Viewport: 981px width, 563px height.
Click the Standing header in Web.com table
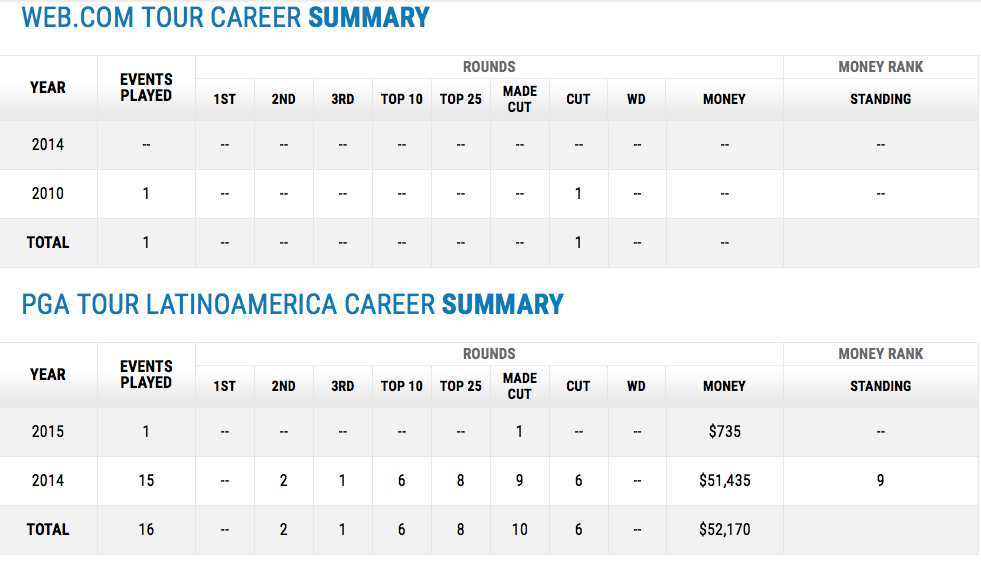(x=880, y=99)
